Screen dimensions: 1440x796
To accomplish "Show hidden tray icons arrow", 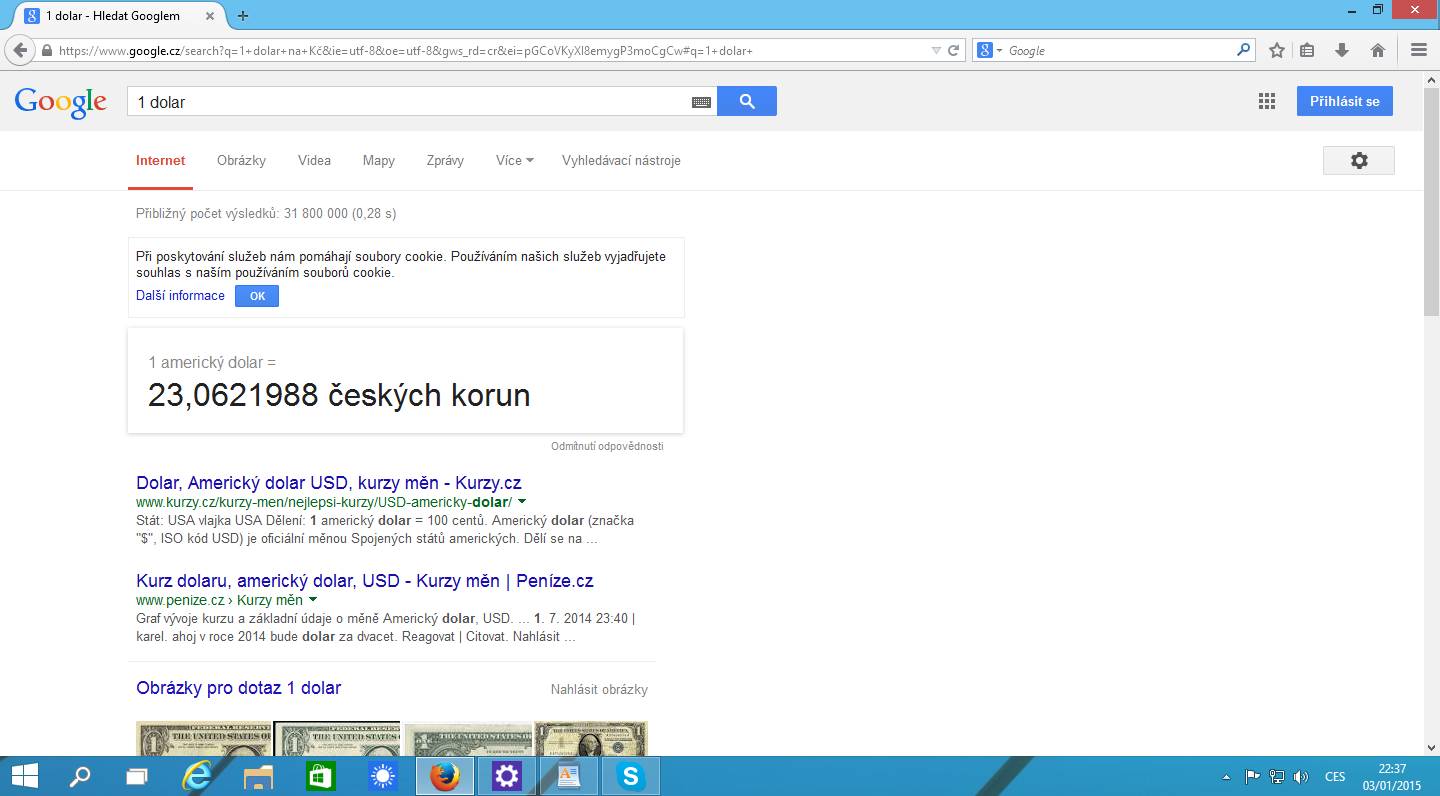I will tap(1227, 777).
